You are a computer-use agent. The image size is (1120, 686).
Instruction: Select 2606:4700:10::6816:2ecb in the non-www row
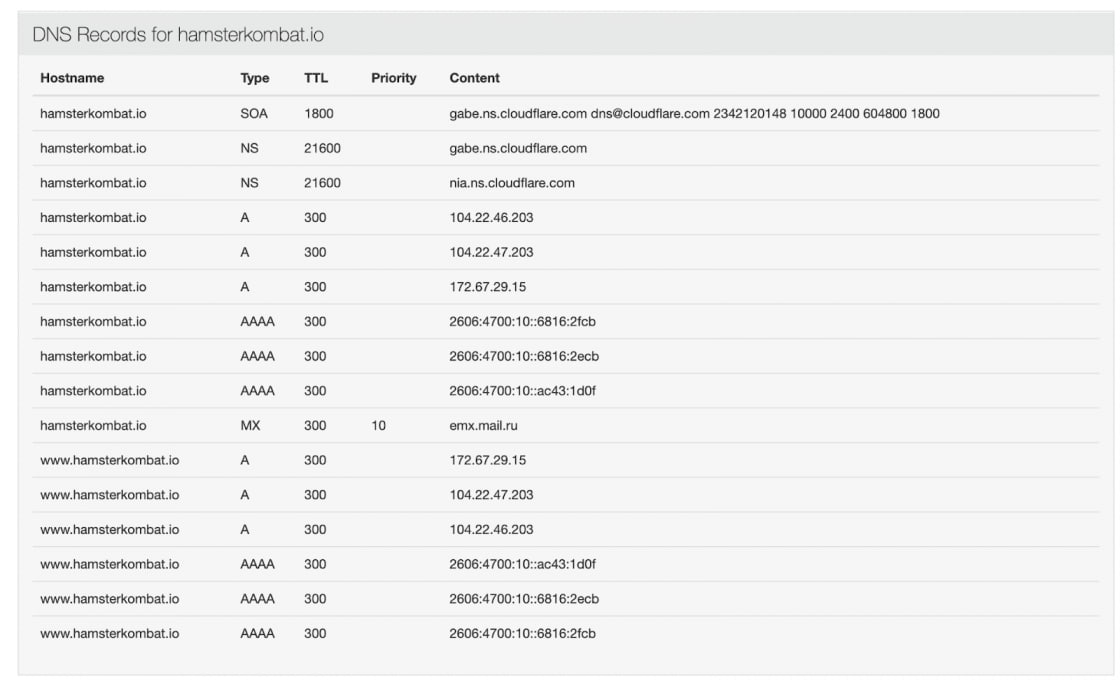point(524,356)
